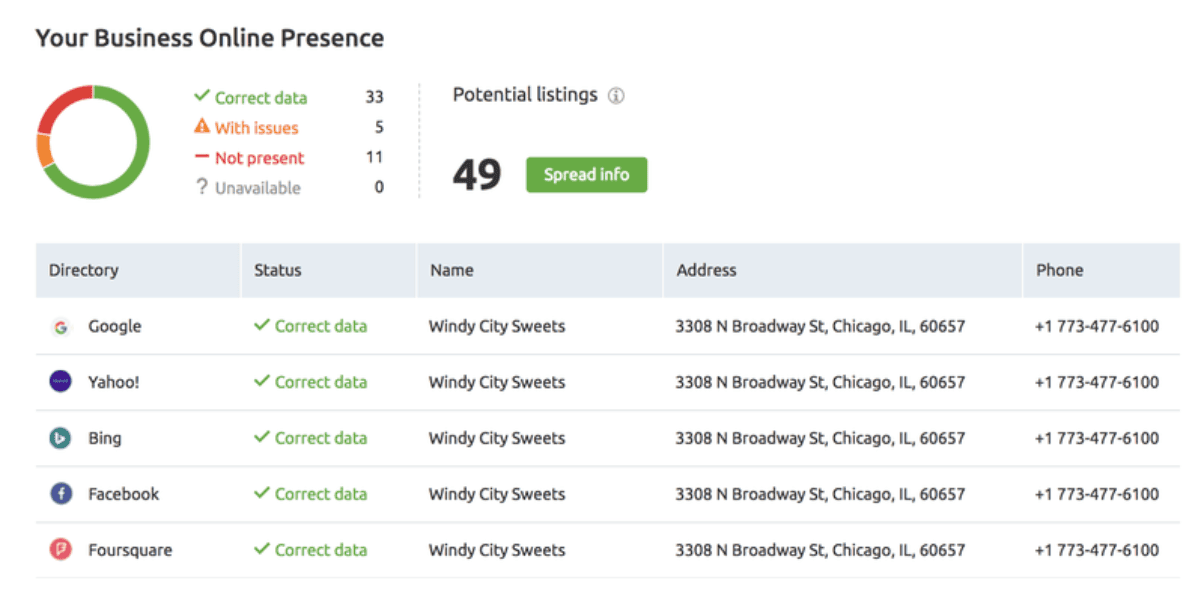Click the red segment of donut chart

[60, 106]
